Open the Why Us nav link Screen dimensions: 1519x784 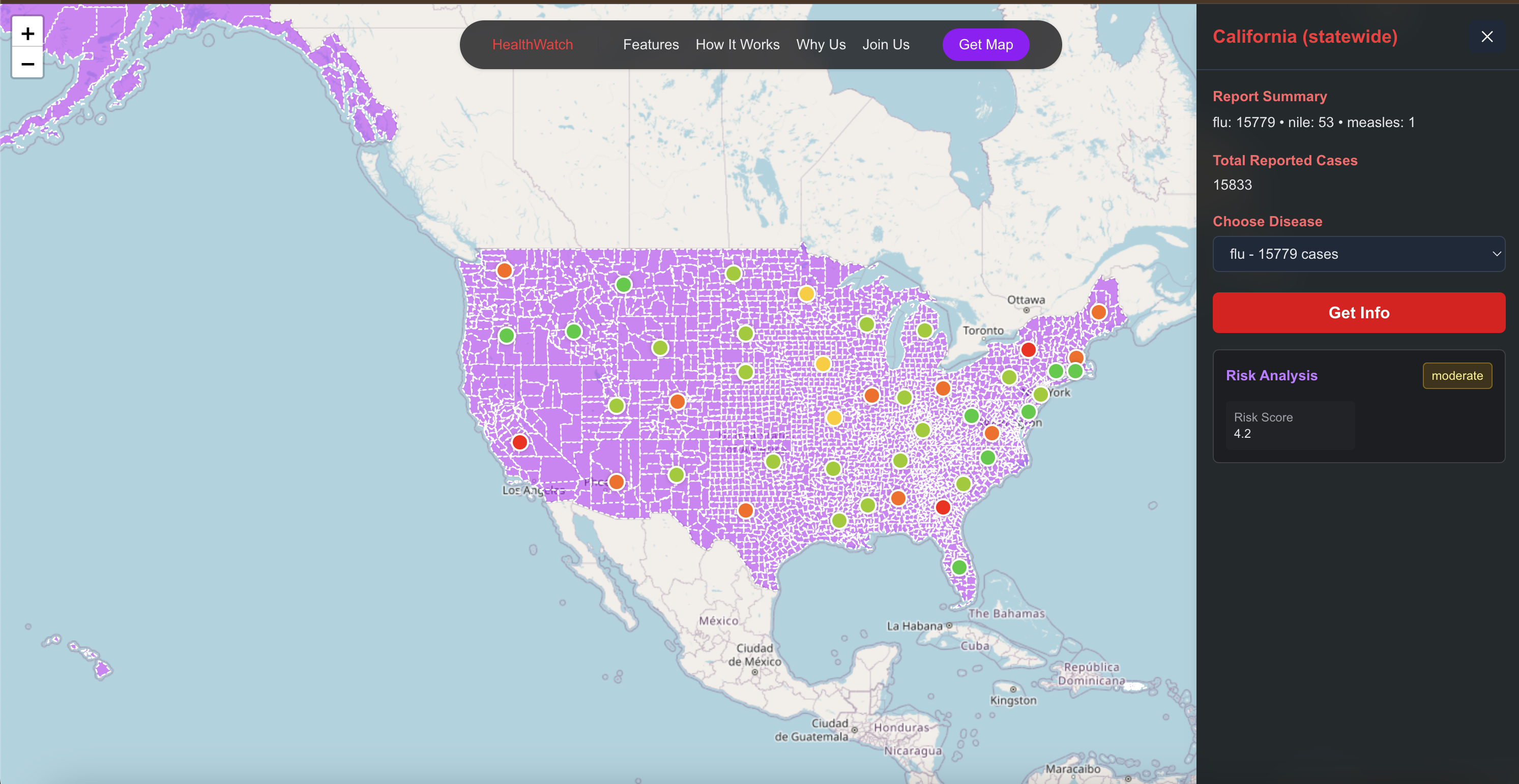tap(820, 45)
